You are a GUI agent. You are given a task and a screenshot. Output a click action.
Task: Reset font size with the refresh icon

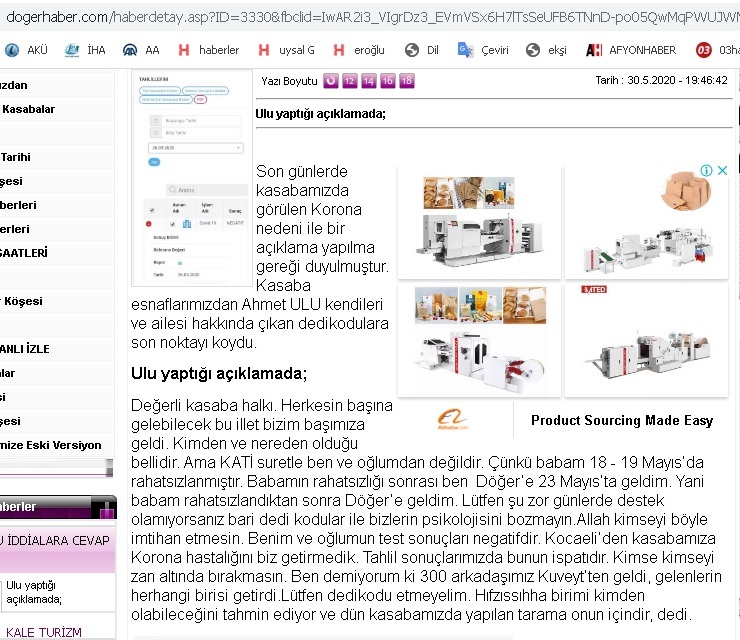(331, 81)
